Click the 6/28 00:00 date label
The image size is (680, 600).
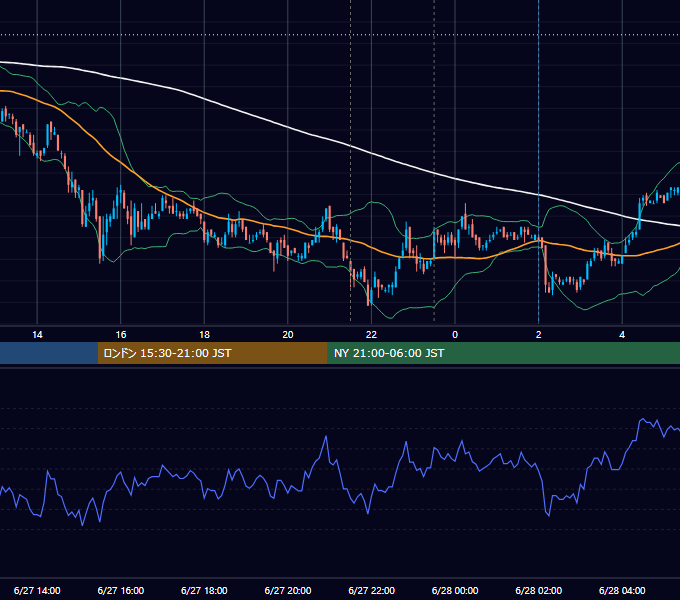point(455,590)
